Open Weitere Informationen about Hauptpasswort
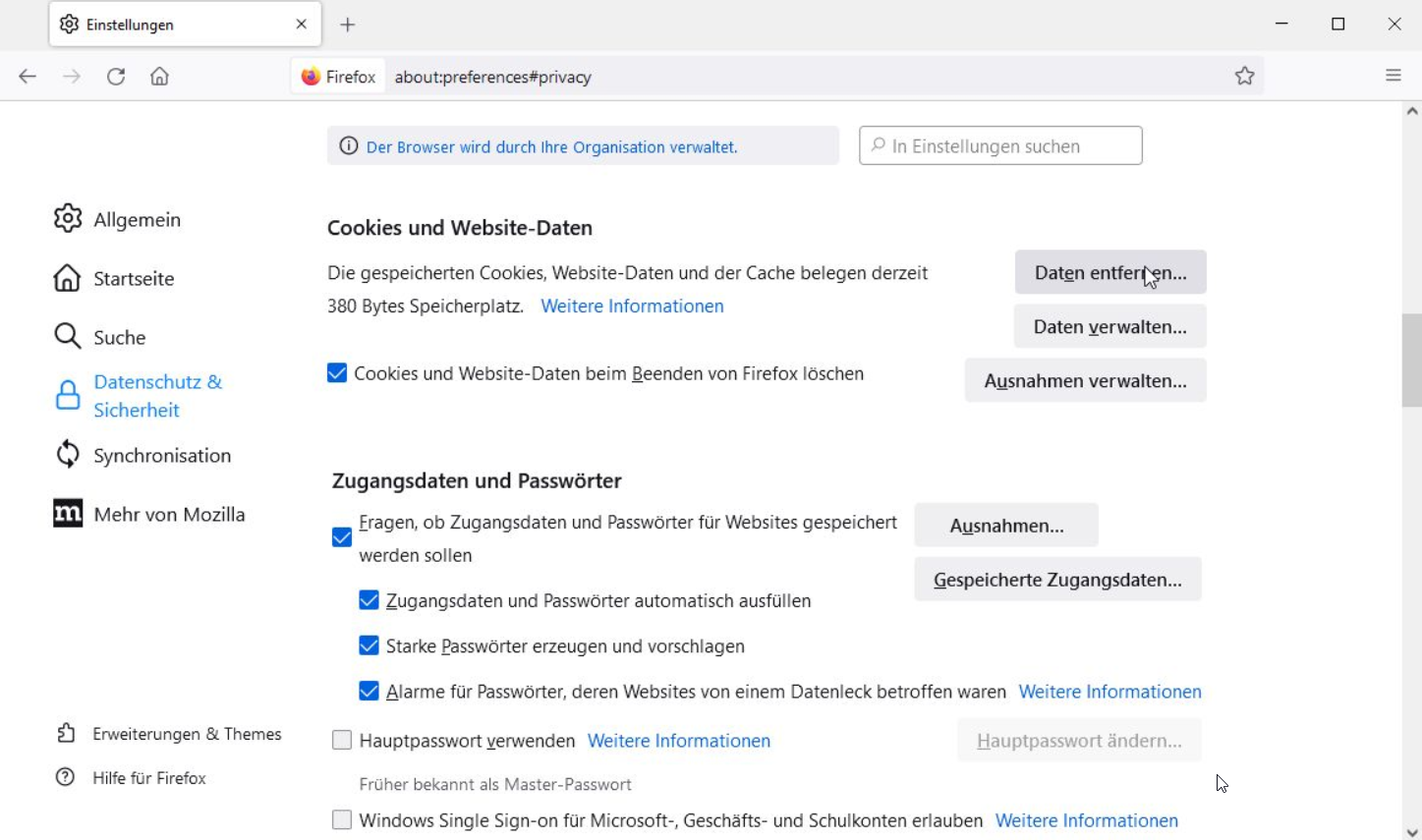 coord(679,741)
